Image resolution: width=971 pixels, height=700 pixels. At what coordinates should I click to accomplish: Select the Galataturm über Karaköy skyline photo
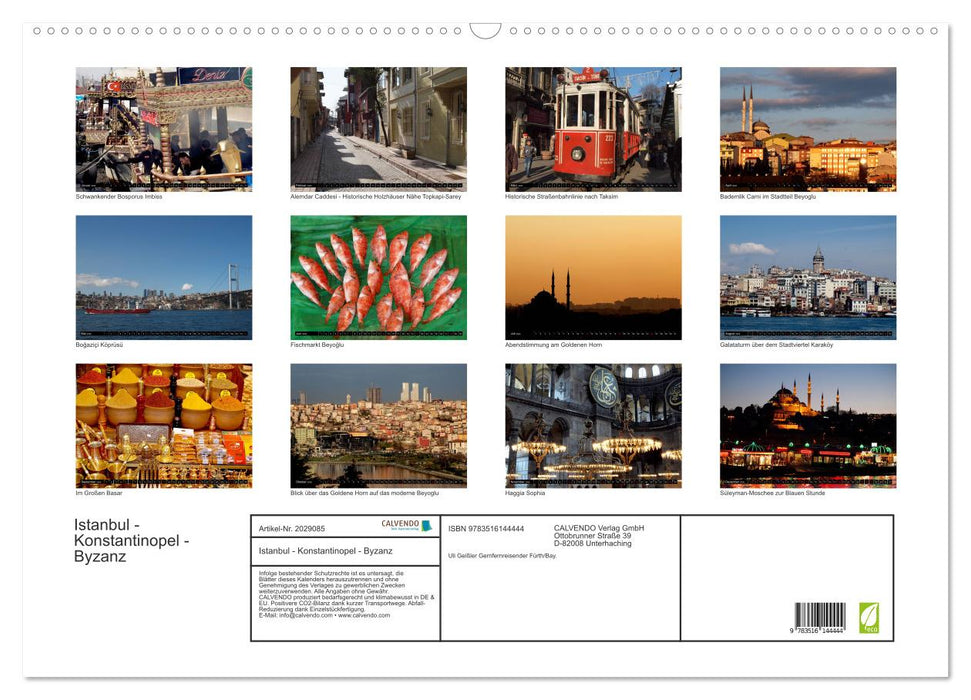808,275
